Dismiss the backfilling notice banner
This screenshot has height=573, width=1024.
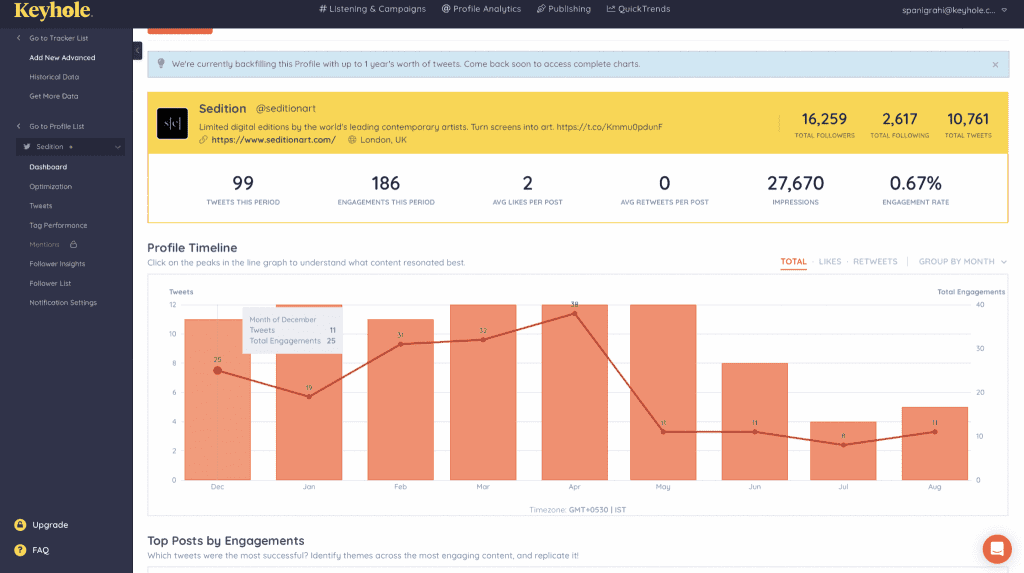click(995, 65)
